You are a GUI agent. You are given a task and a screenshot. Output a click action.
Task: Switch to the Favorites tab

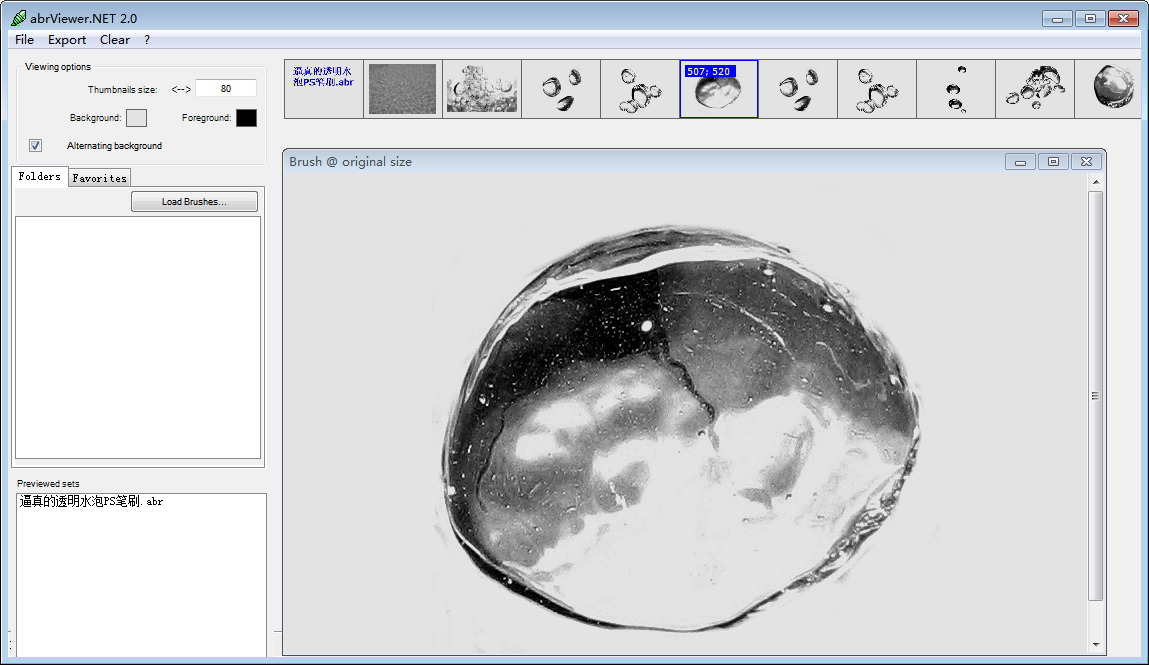[x=100, y=178]
